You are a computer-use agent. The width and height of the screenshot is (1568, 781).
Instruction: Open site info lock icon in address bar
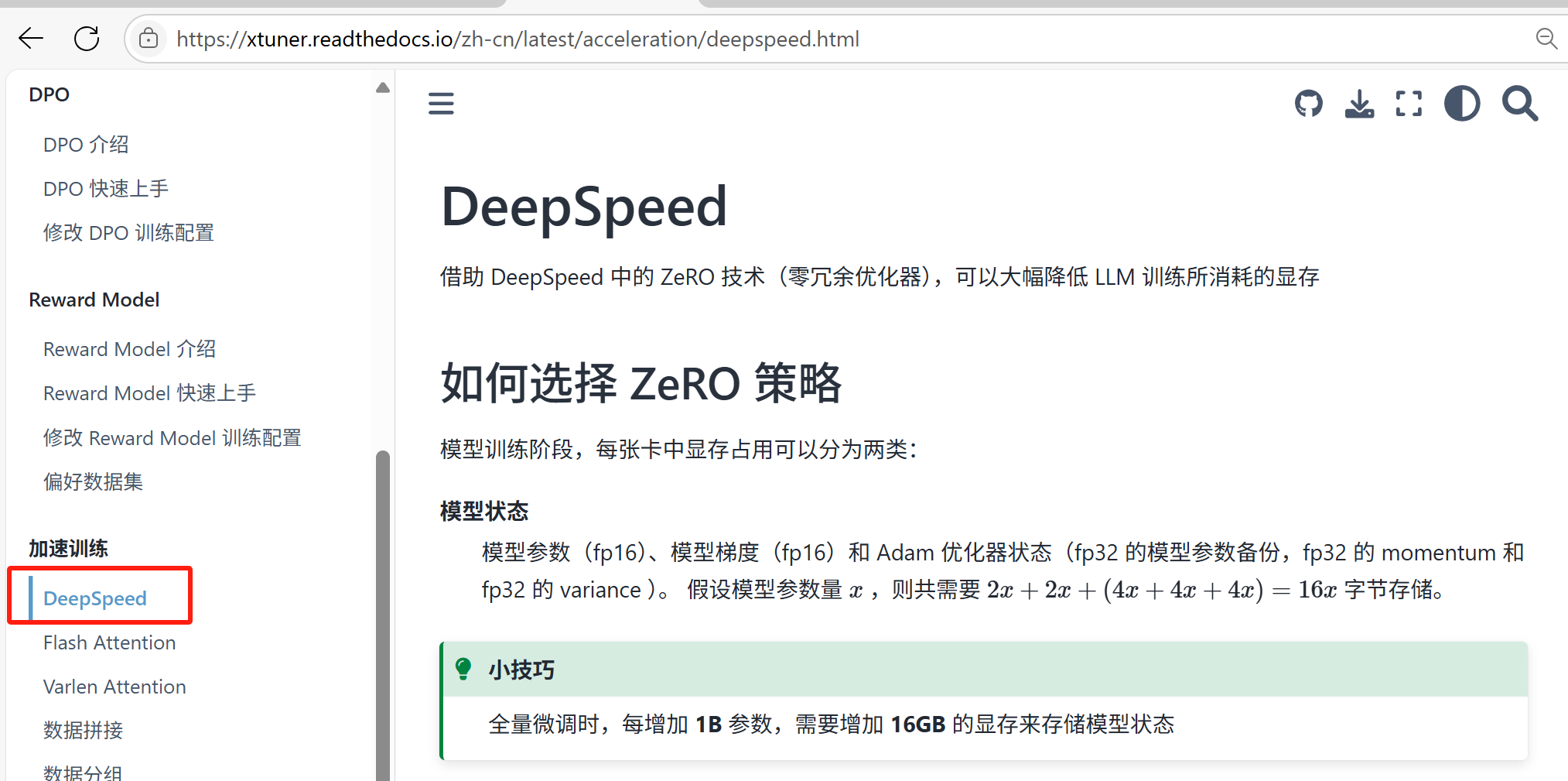click(149, 38)
